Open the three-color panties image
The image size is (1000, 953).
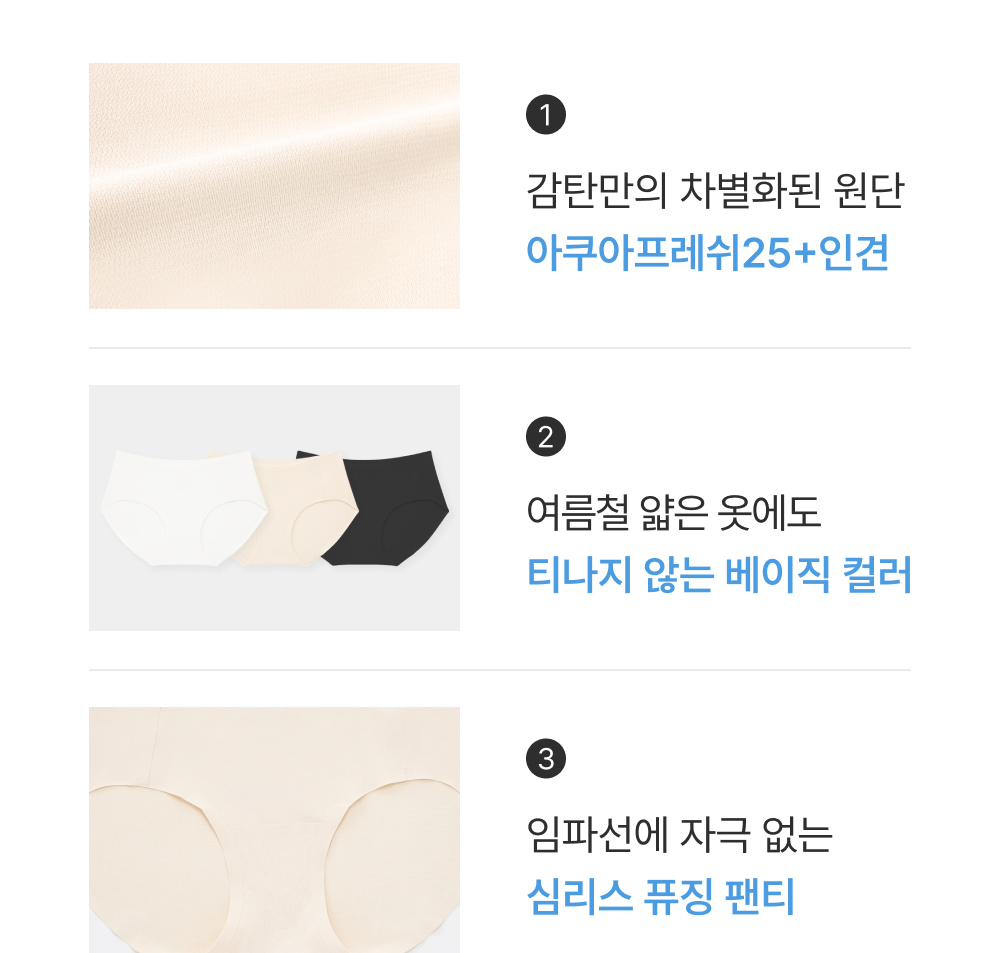274,508
